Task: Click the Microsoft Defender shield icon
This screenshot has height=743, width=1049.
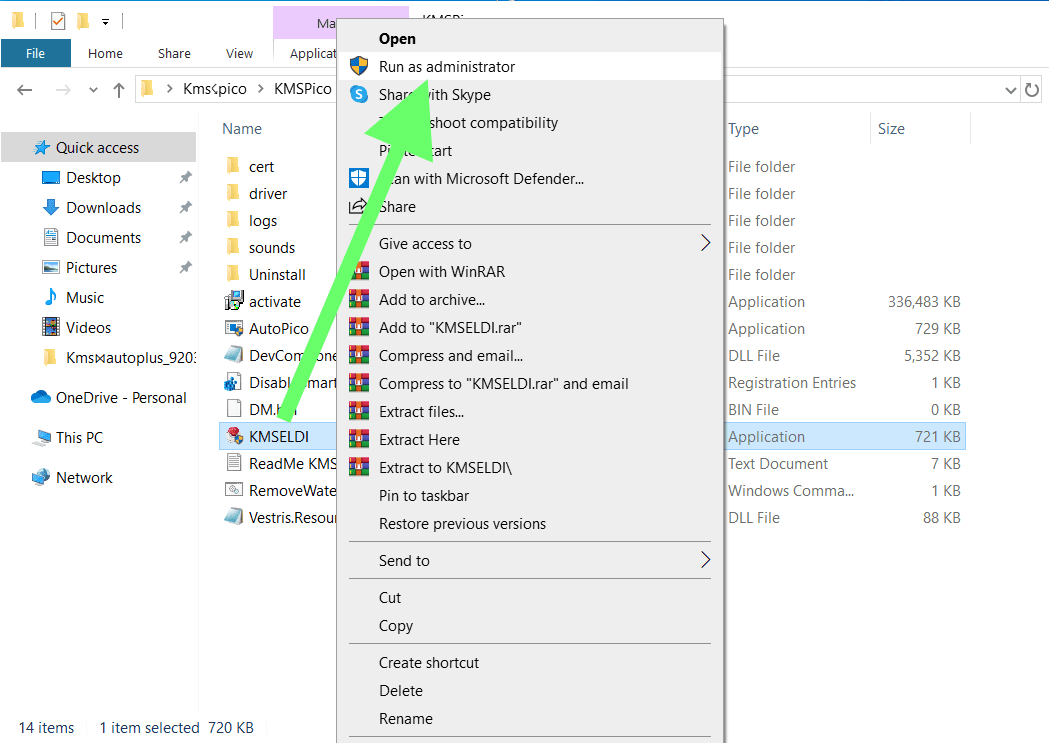Action: click(359, 178)
